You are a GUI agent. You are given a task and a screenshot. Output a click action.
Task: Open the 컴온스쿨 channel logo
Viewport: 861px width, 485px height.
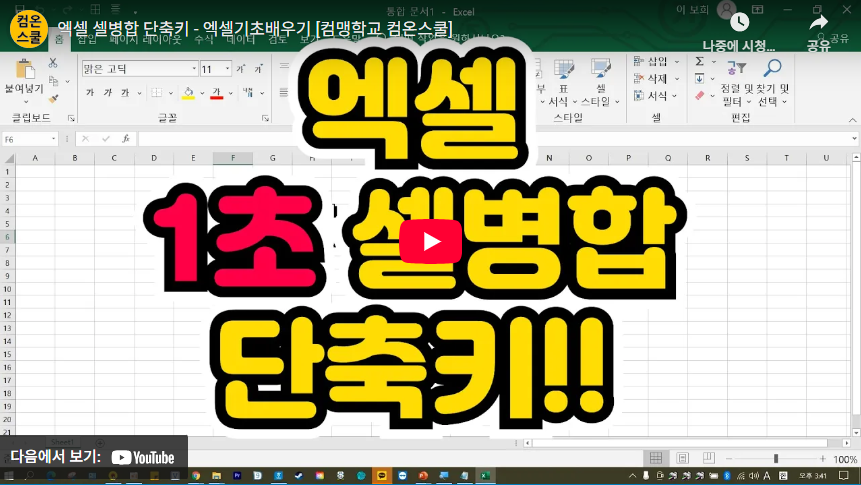(x=29, y=29)
